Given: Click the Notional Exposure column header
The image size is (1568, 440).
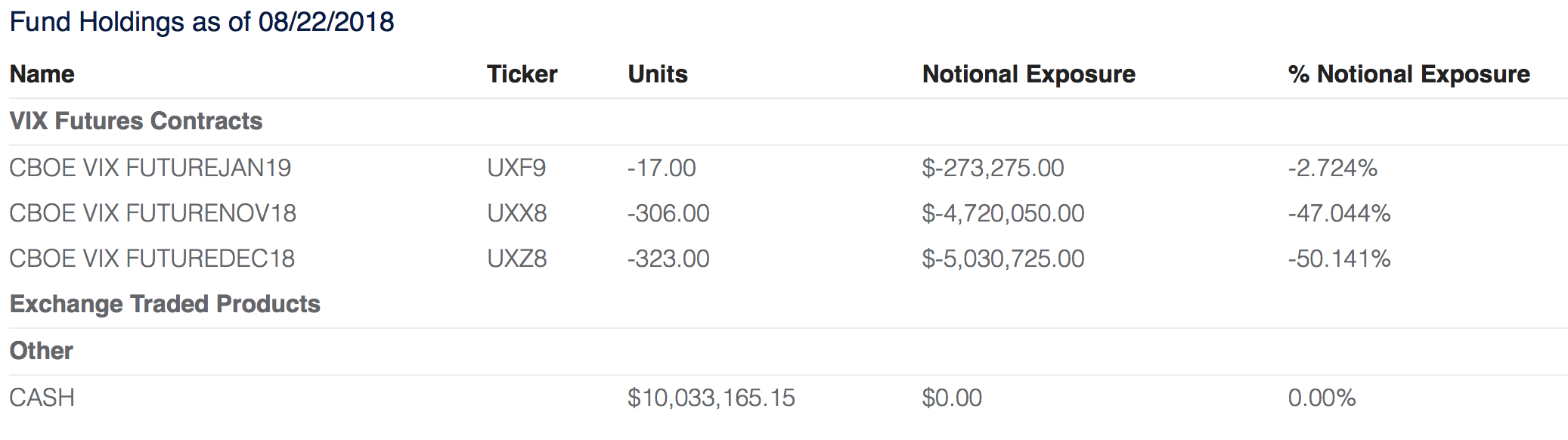Looking at the screenshot, I should [1028, 74].
